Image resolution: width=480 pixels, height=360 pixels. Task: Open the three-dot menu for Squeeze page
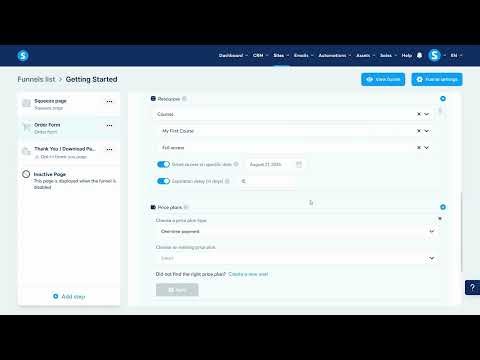click(109, 101)
